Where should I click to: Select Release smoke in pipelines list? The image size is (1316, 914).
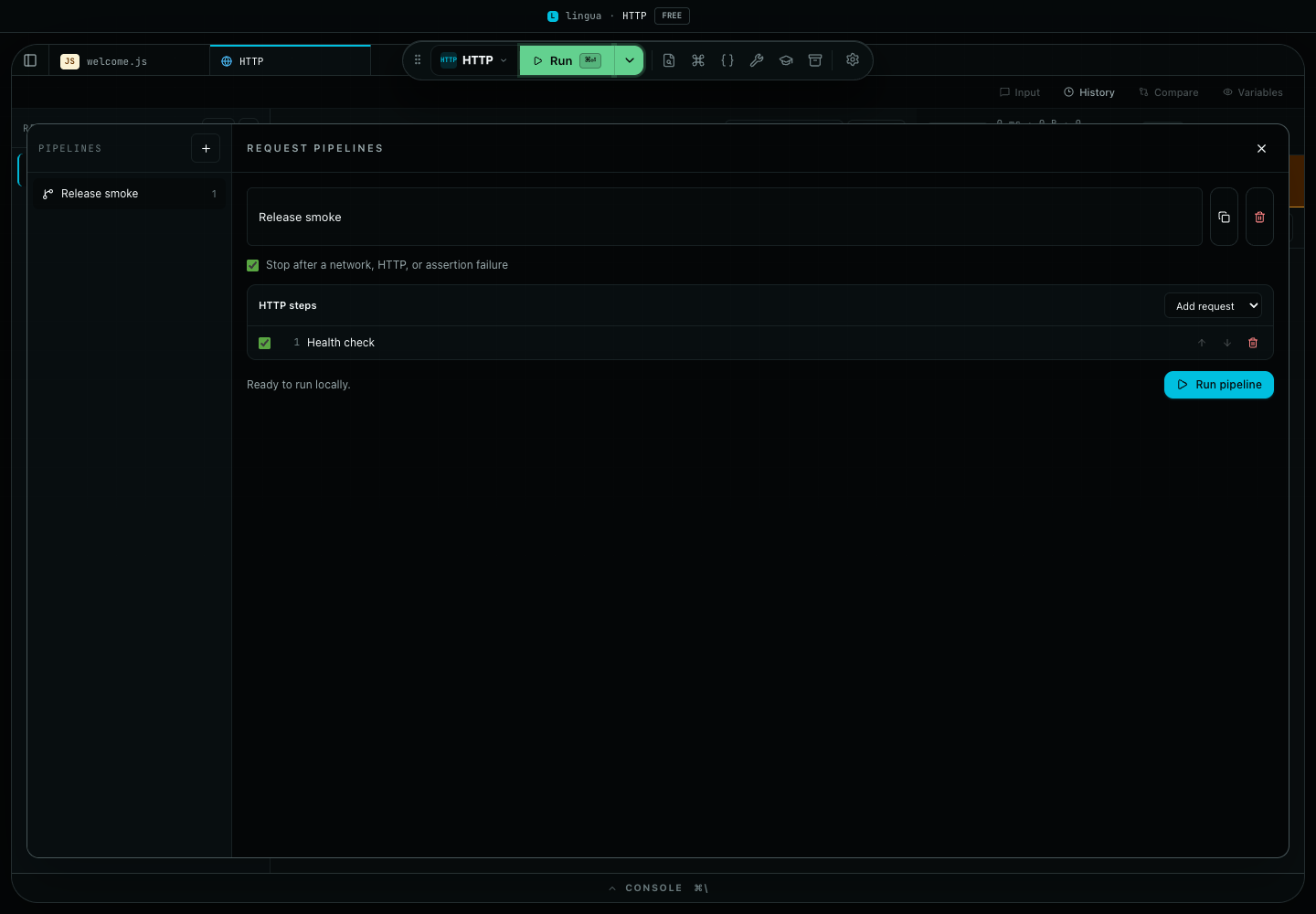coord(130,194)
